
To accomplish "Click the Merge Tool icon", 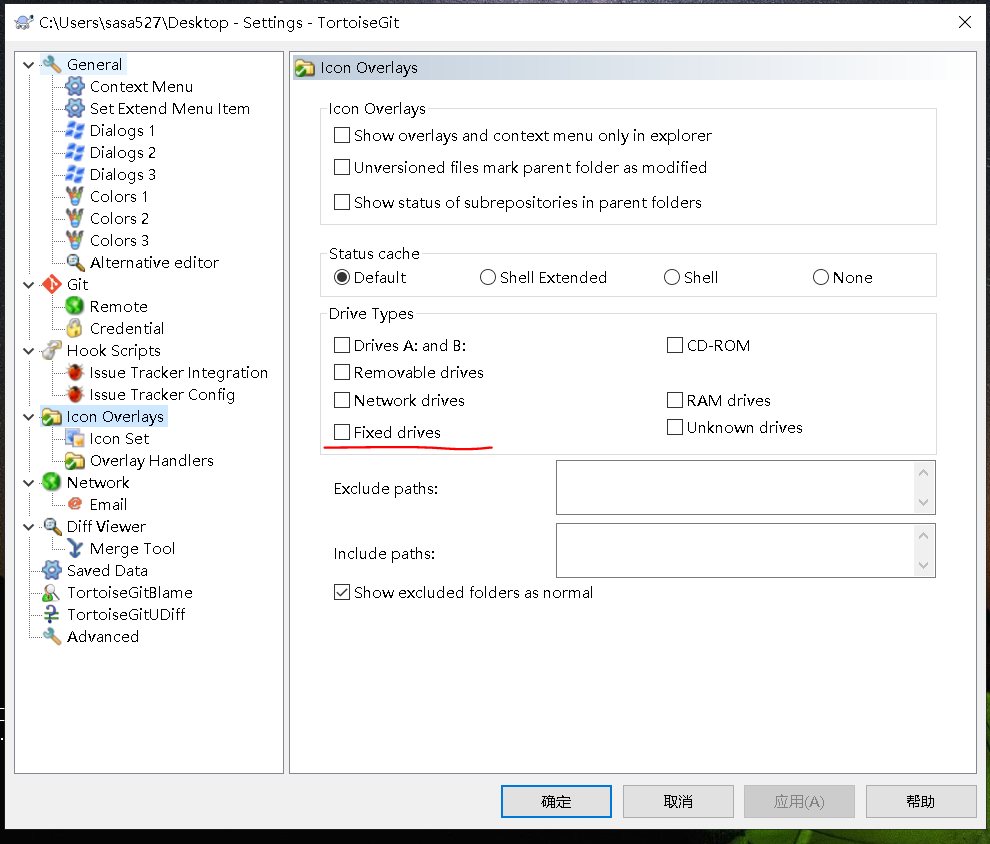I will tap(75, 549).
